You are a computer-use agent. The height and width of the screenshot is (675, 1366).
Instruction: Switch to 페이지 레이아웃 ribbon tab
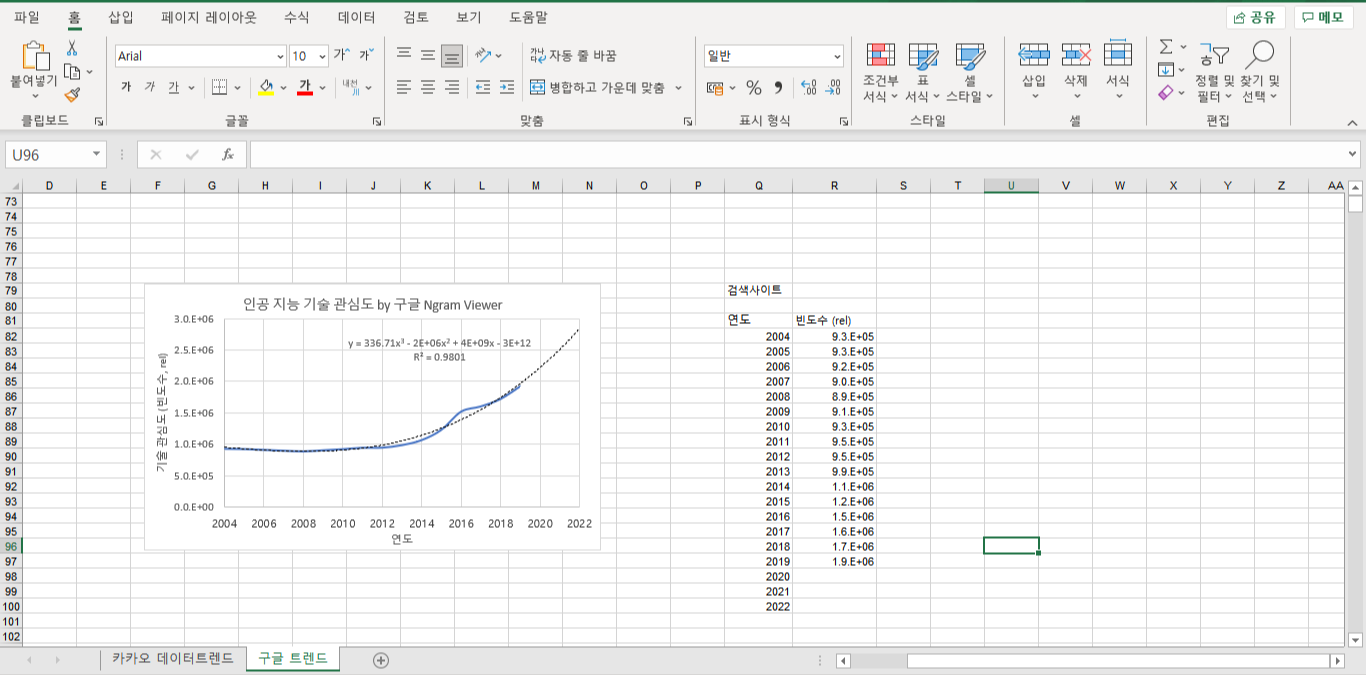pyautogui.click(x=208, y=17)
